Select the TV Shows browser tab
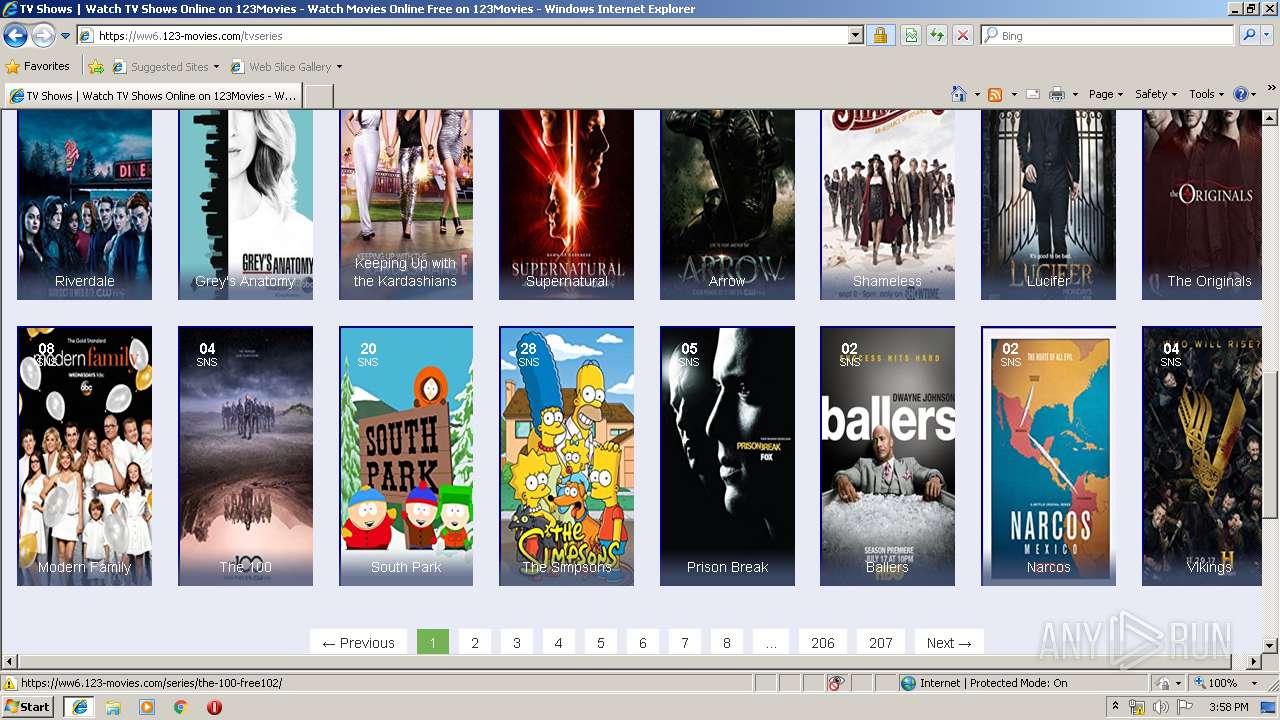Viewport: 1280px width, 720px height. 153,96
